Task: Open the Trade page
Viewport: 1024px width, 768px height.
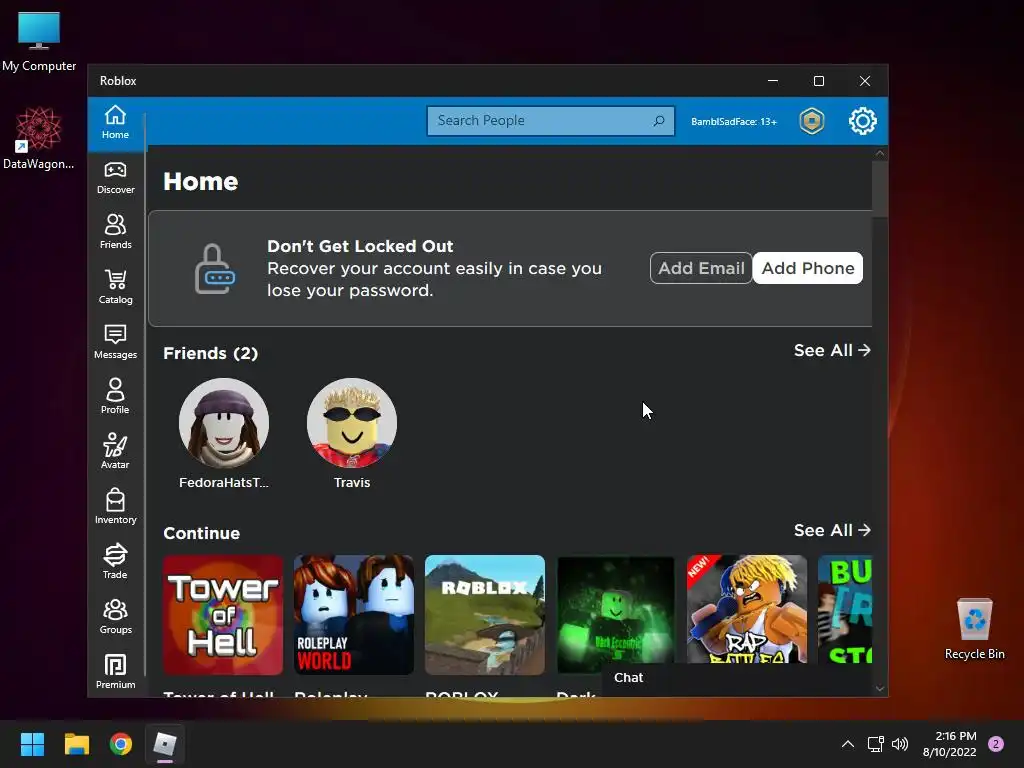Action: click(116, 562)
